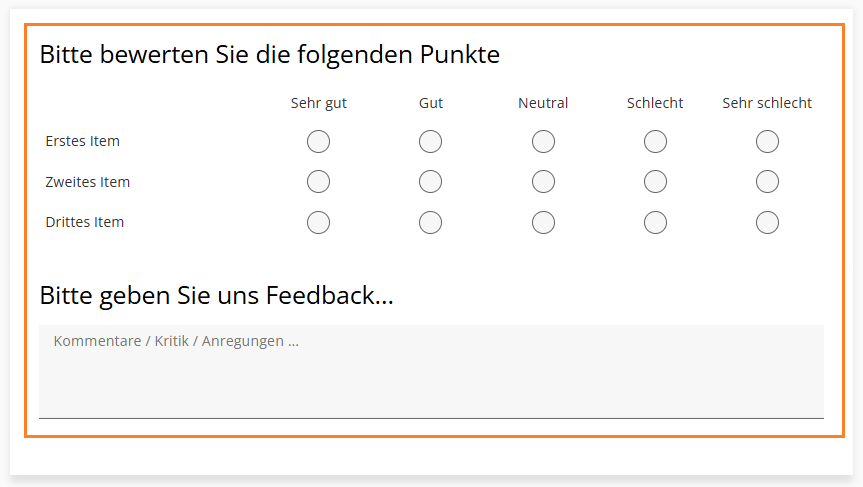This screenshot has width=863, height=487.
Task: Rate Erstes Item as Schlecht
Action: pyautogui.click(x=655, y=142)
